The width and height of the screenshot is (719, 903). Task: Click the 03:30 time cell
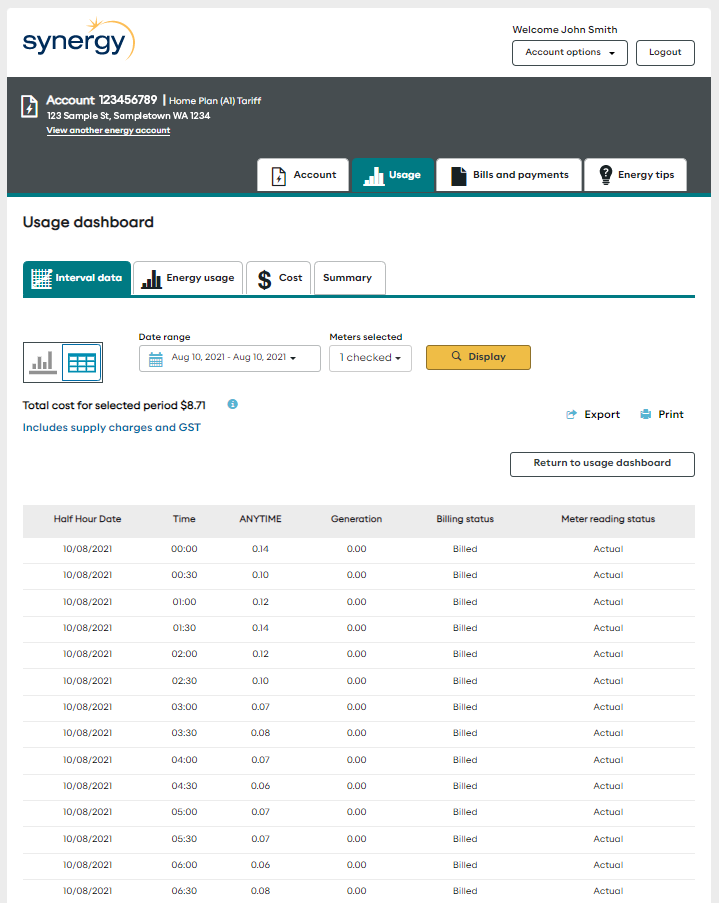tap(184, 733)
